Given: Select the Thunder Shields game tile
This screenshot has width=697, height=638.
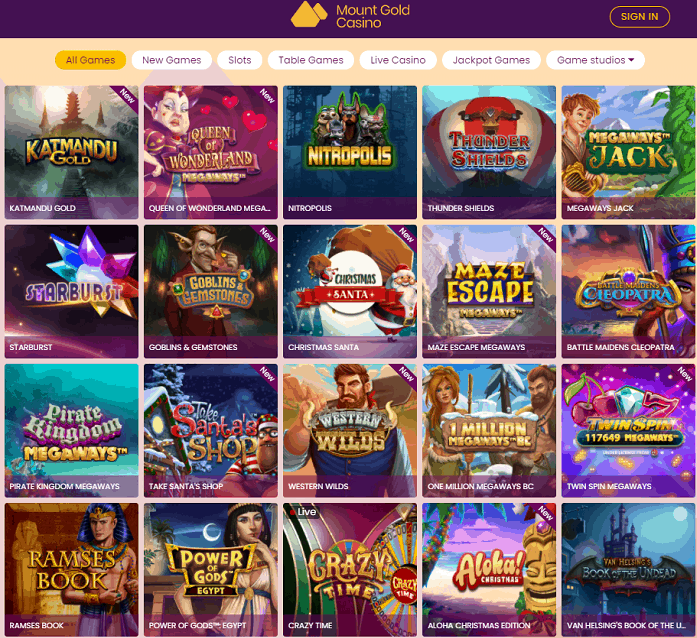Looking at the screenshot, I should pos(489,152).
